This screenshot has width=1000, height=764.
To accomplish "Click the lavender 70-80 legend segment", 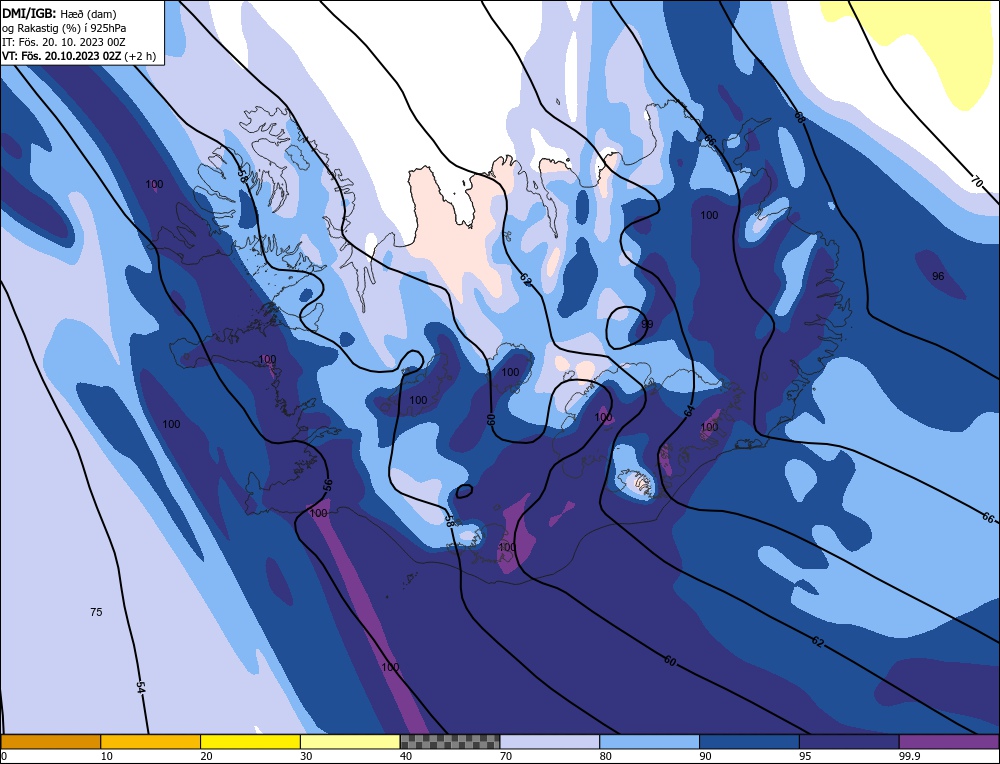I will (x=550, y=741).
